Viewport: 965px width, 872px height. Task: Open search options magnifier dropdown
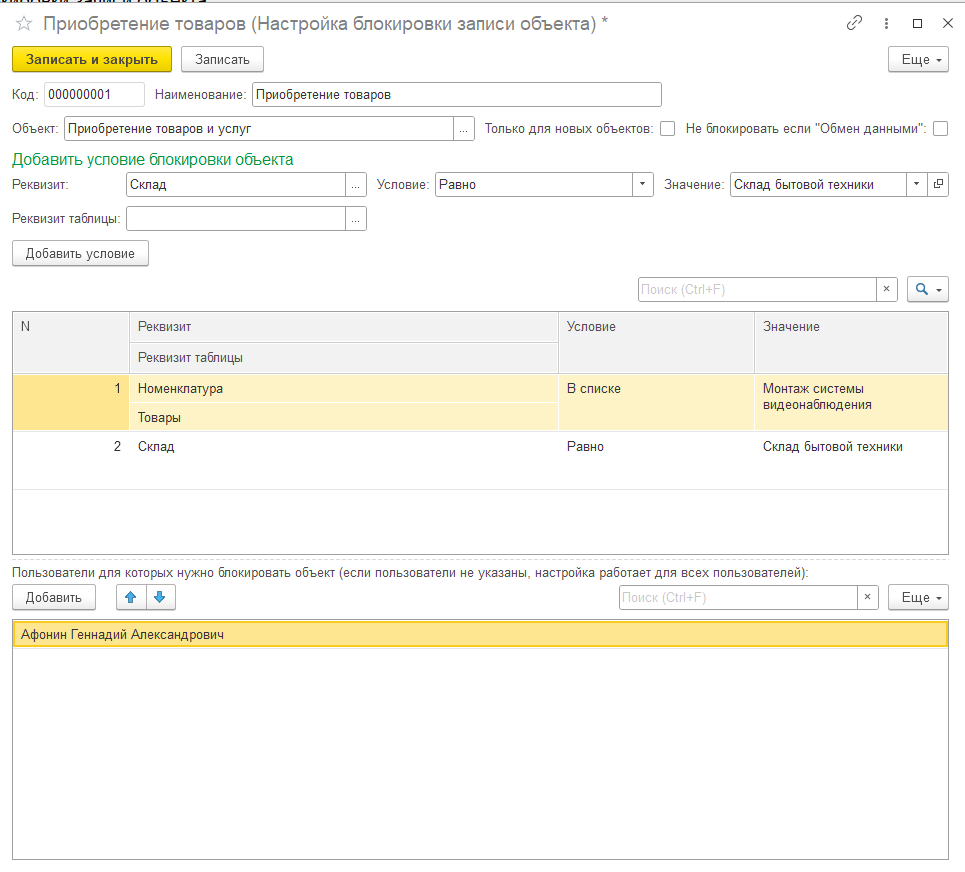(927, 290)
